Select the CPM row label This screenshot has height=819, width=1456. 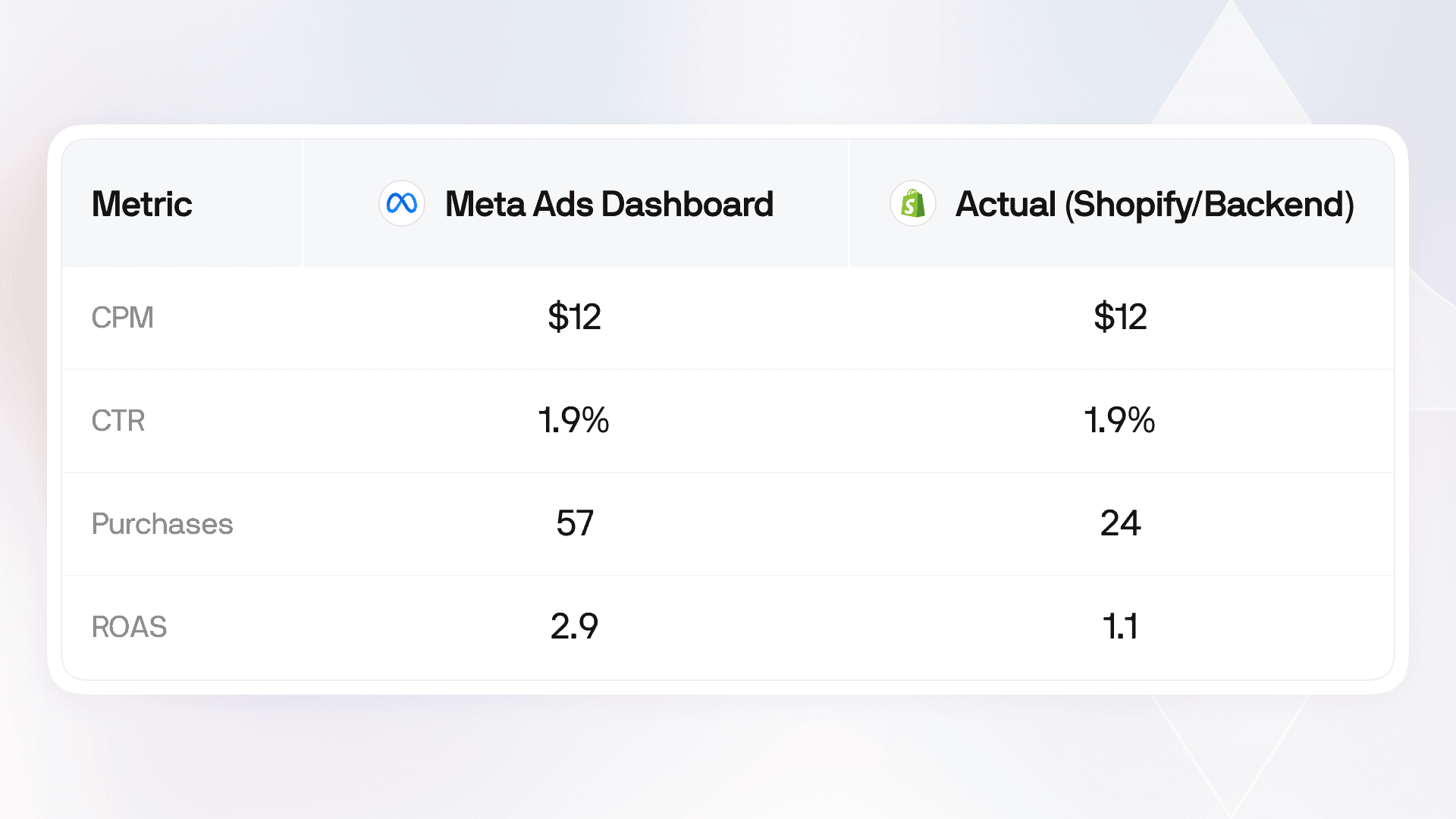click(x=122, y=317)
